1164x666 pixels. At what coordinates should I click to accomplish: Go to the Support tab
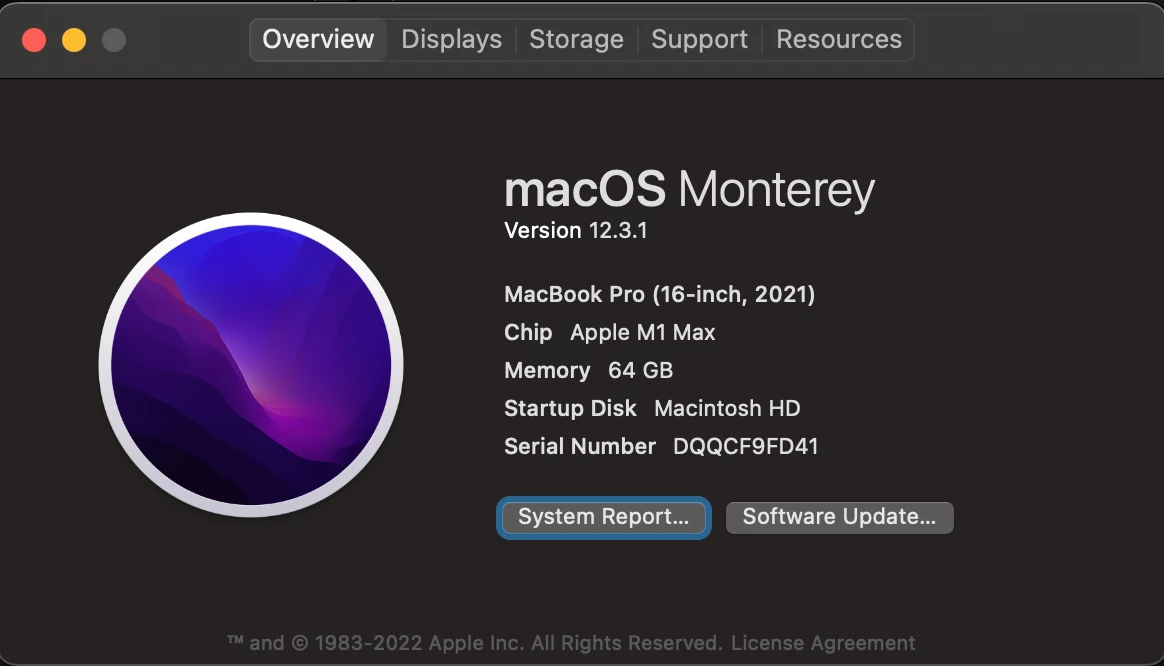(699, 39)
